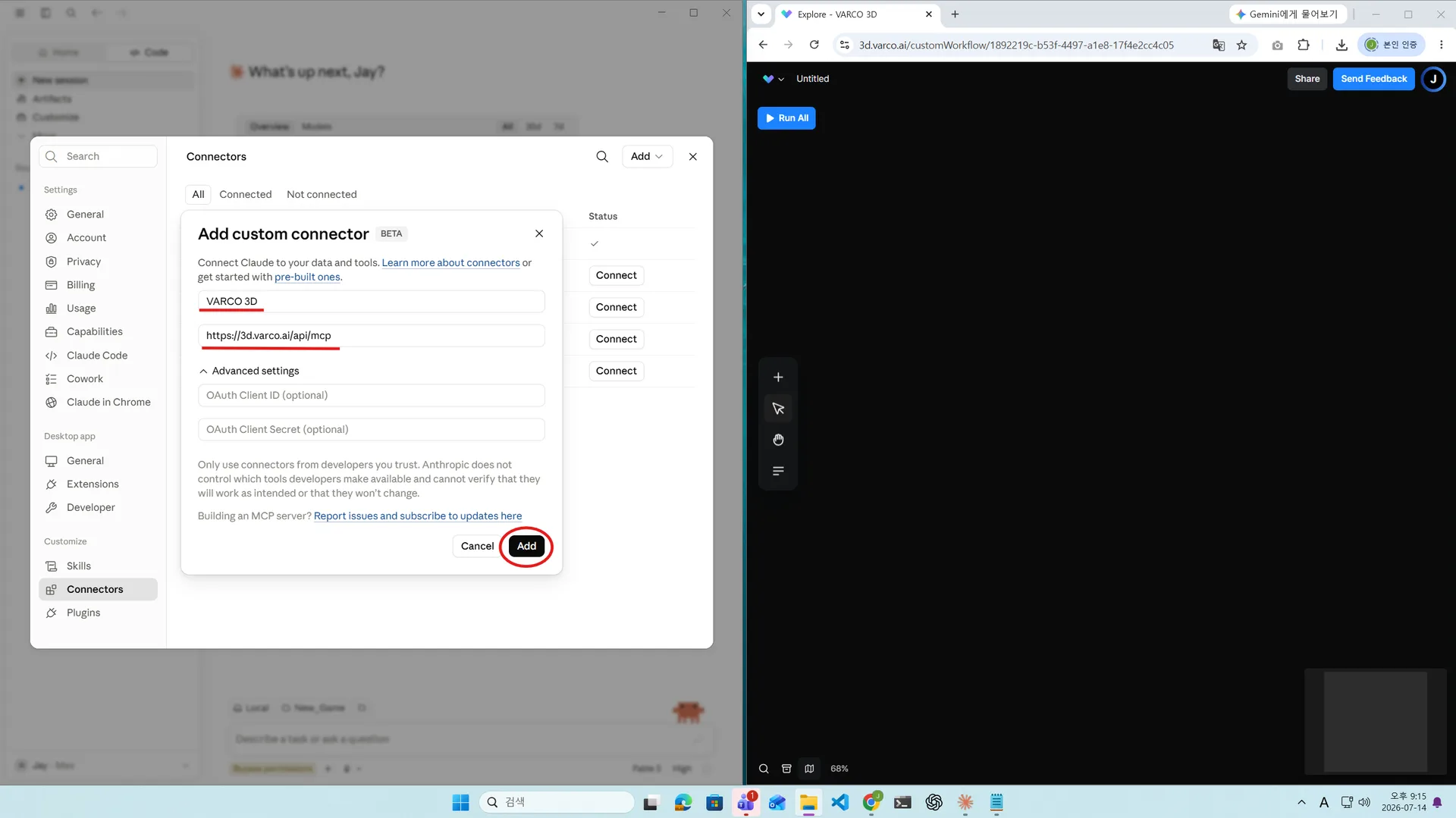1456x818 pixels.
Task: Click the translate page icon in address bar
Action: [x=1219, y=45]
